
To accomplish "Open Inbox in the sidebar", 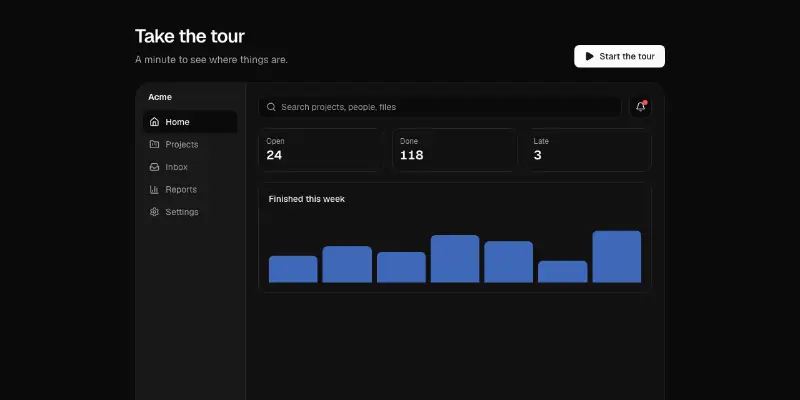I will tap(190, 167).
